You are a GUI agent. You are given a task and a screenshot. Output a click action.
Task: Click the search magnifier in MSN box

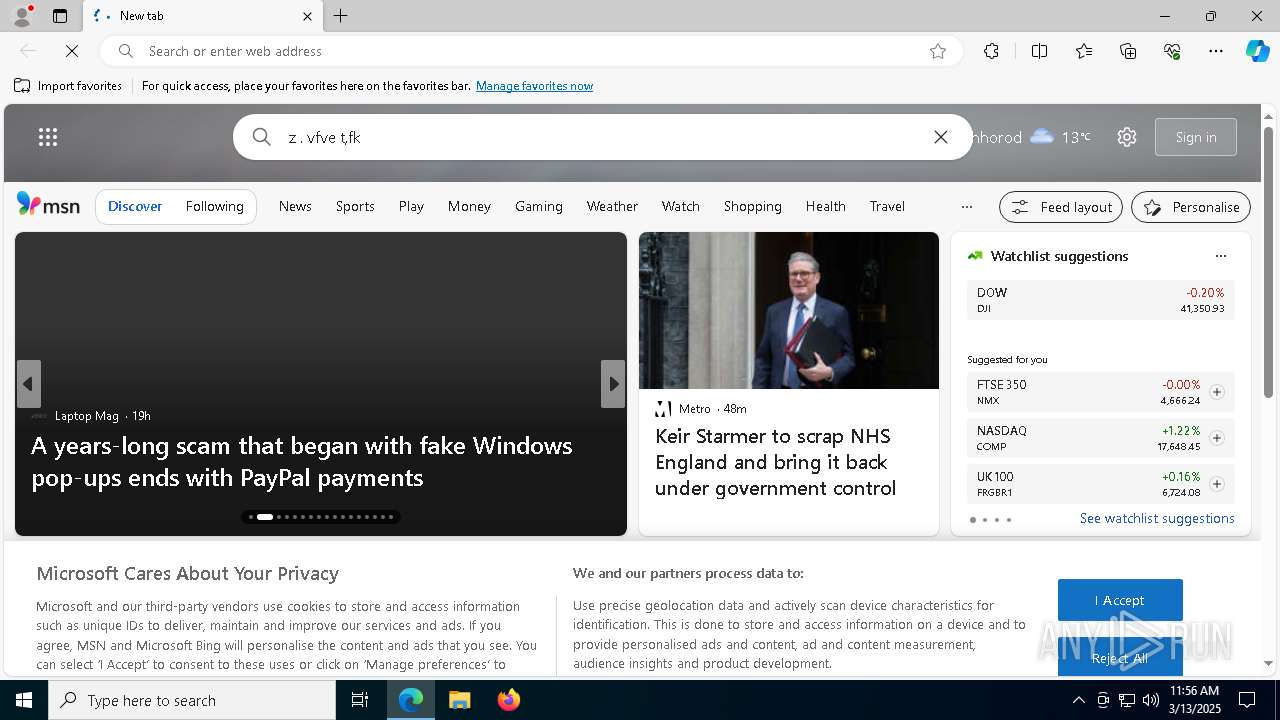click(261, 137)
